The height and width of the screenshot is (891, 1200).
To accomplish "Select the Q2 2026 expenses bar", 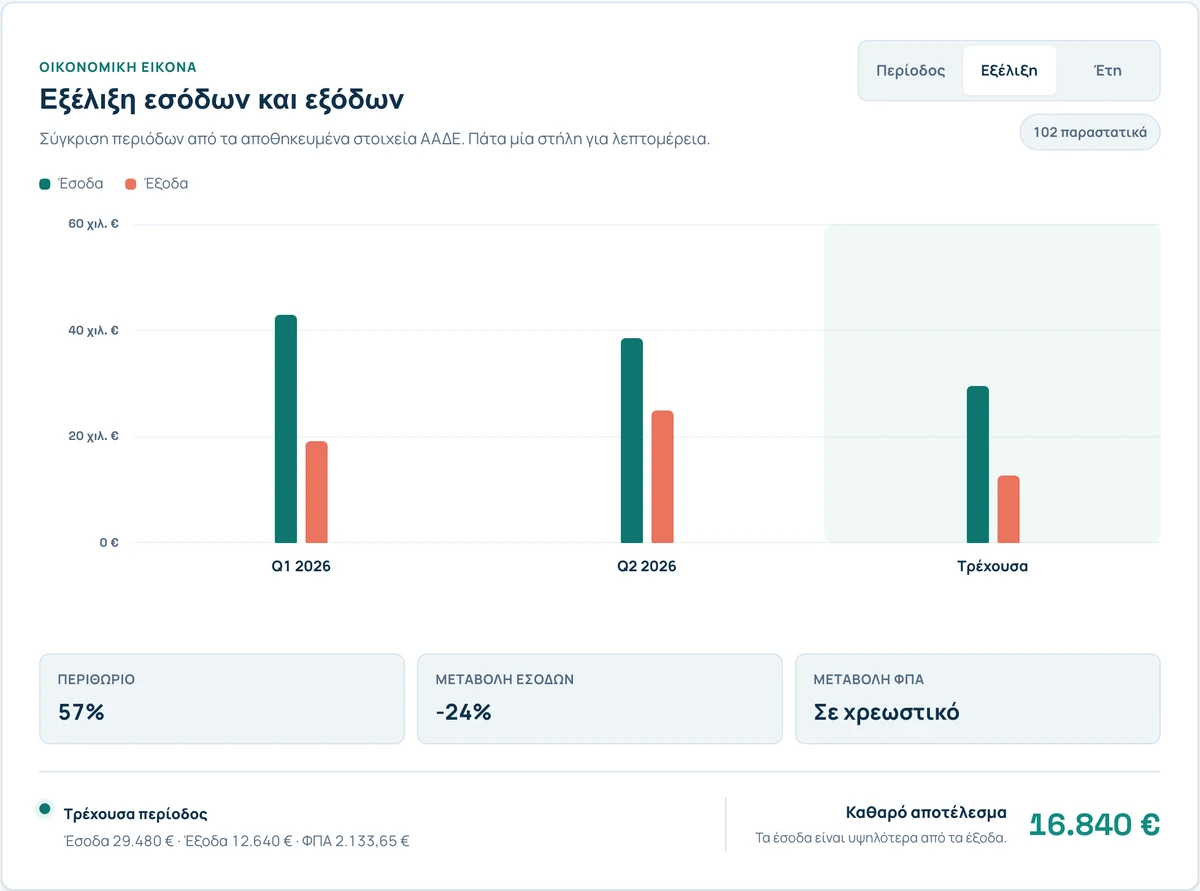I will (x=663, y=477).
